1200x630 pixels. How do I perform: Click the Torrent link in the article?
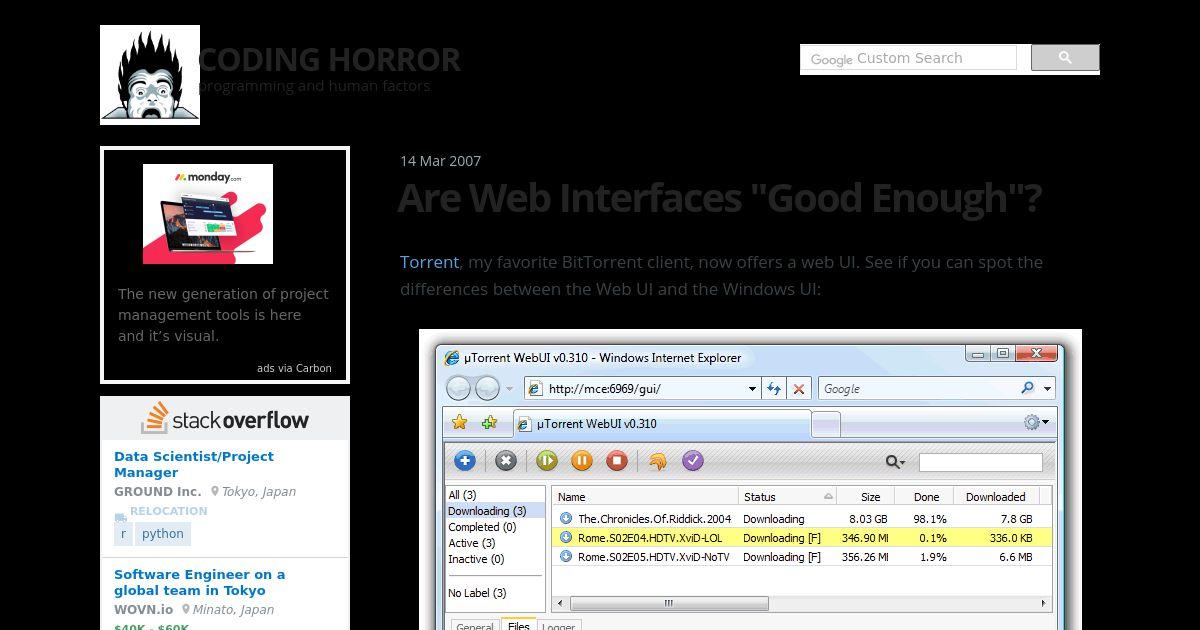[429, 262]
